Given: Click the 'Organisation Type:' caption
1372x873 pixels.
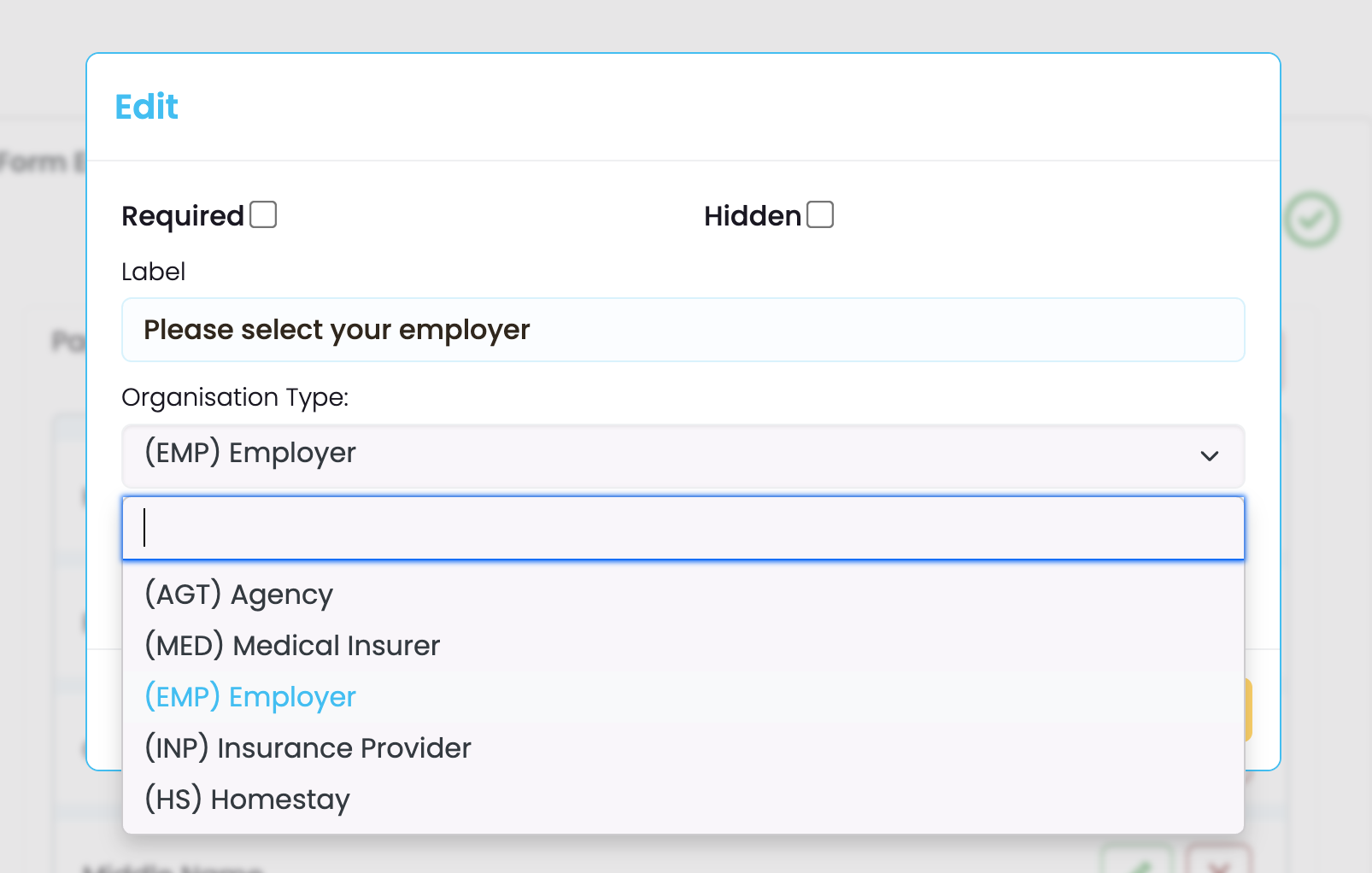Looking at the screenshot, I should pos(235,397).
